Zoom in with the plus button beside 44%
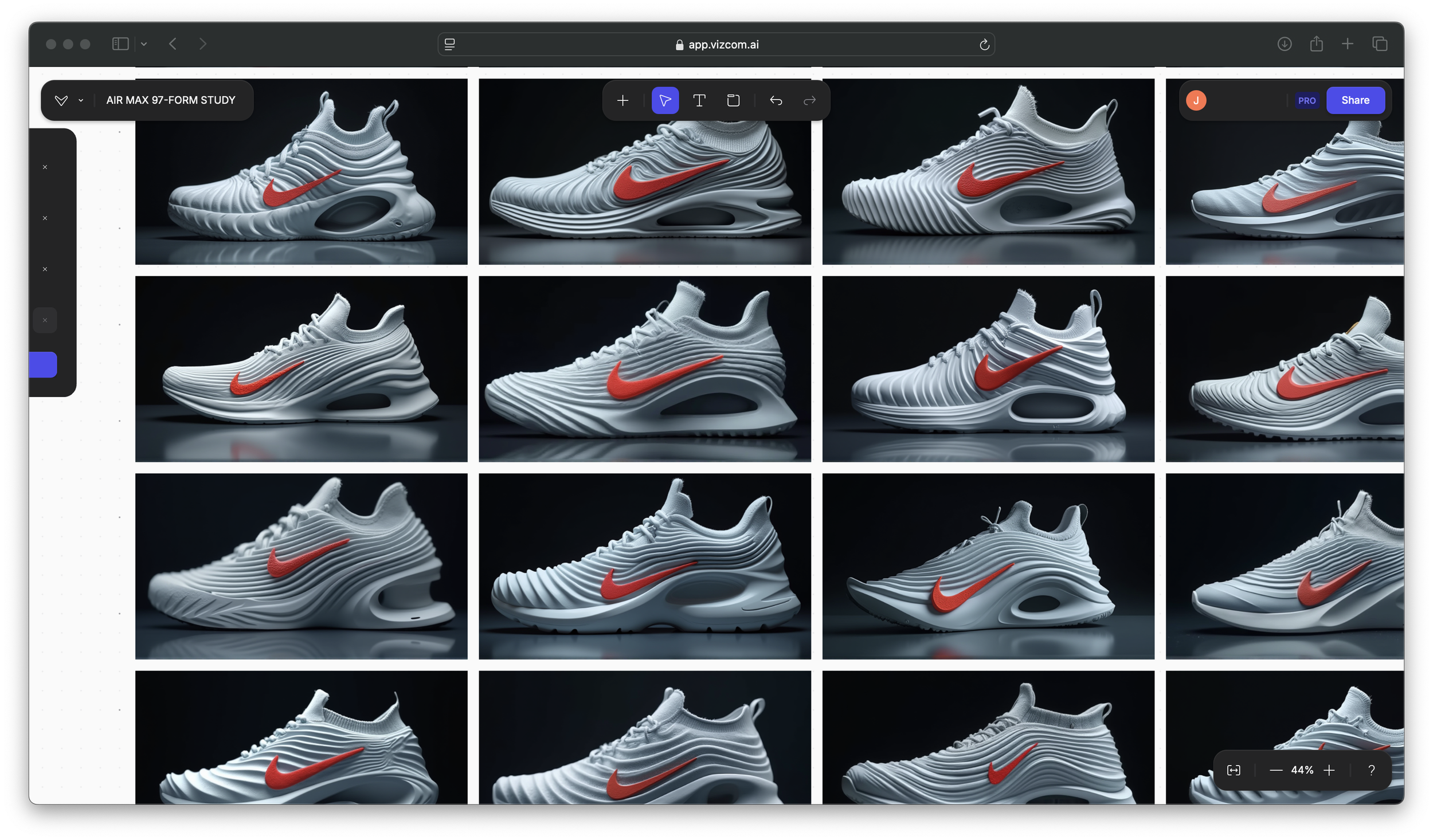Viewport: 1433px width, 840px height. (1329, 770)
